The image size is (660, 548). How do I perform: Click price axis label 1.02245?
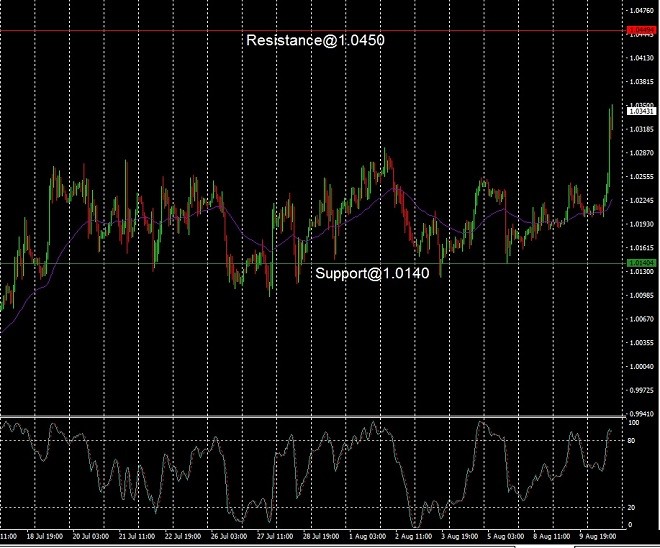[x=642, y=200]
